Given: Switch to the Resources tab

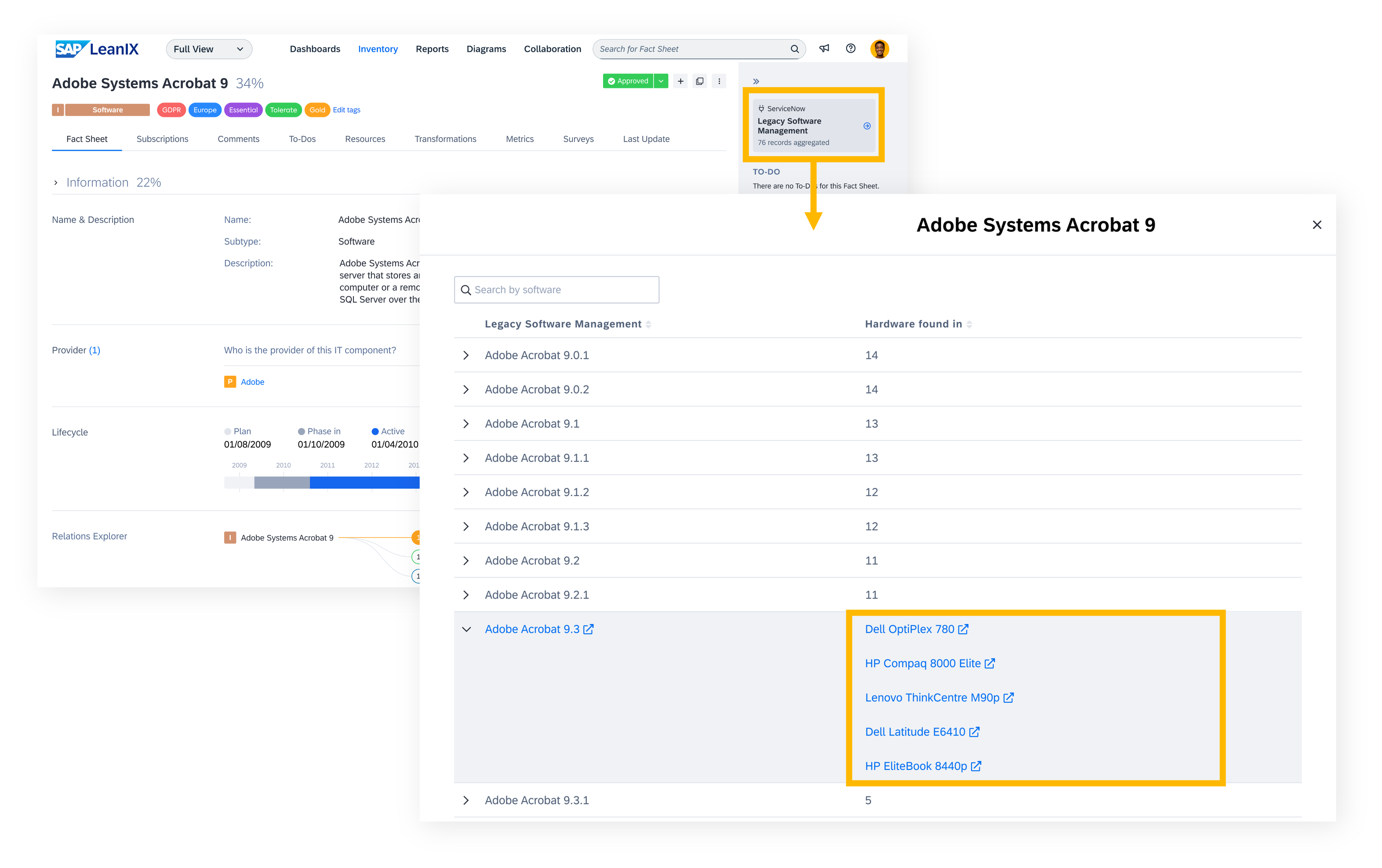Looking at the screenshot, I should 365,139.
